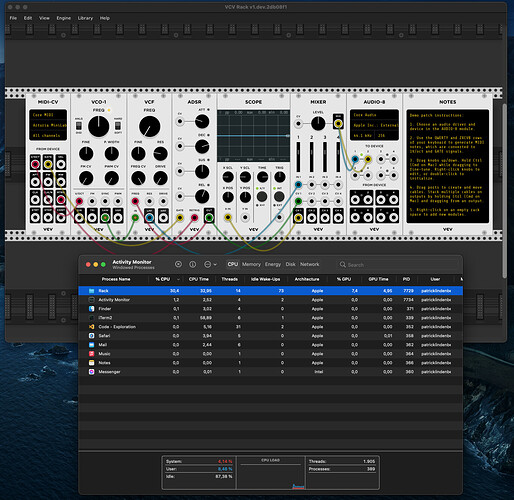Viewport: 514px width, 500px height.
Task: Open the AUDIO-8 44.1 kHz sample rate selector
Action: pos(363,136)
